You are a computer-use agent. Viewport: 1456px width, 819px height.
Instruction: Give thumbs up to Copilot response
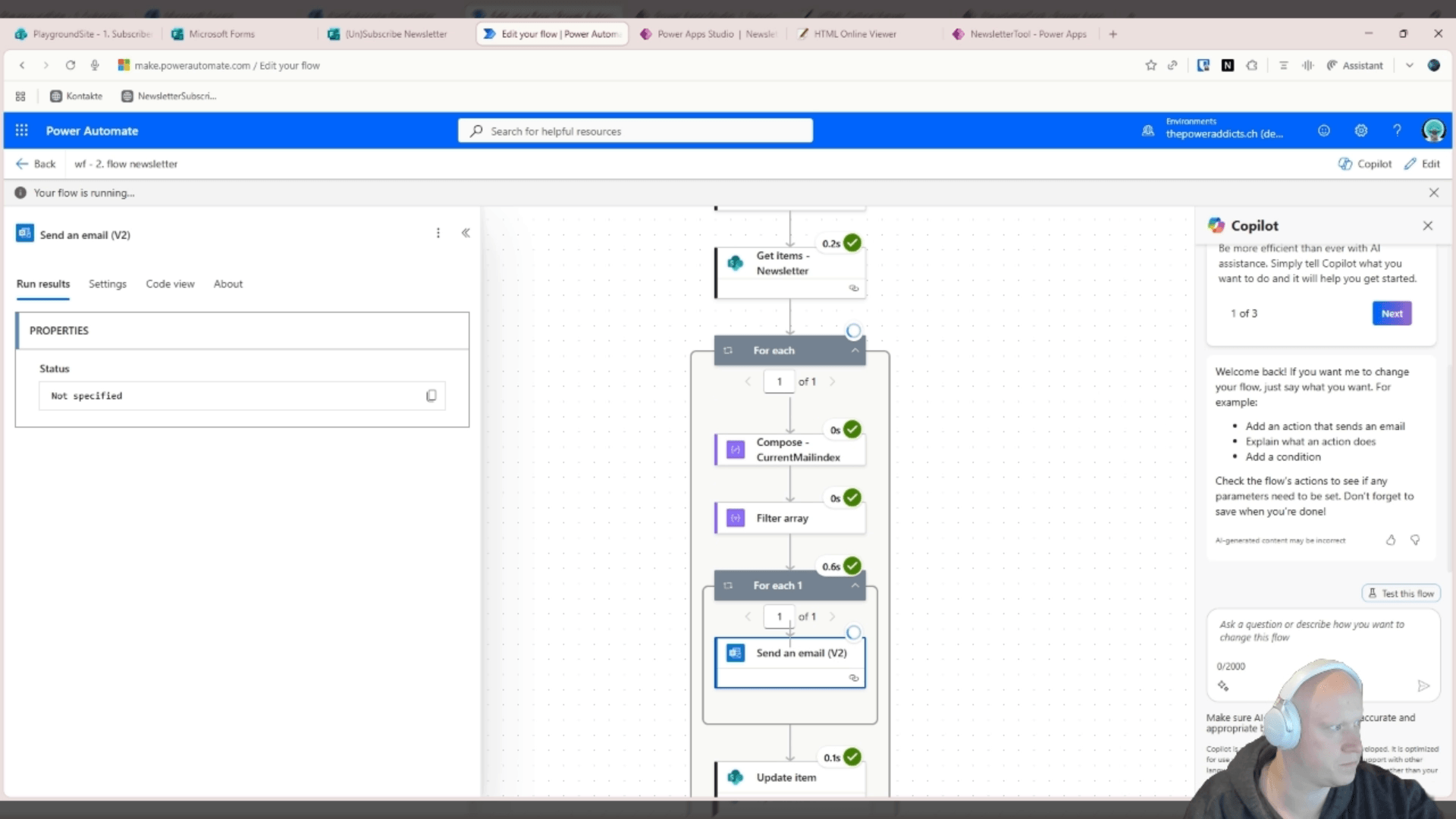pyautogui.click(x=1391, y=540)
